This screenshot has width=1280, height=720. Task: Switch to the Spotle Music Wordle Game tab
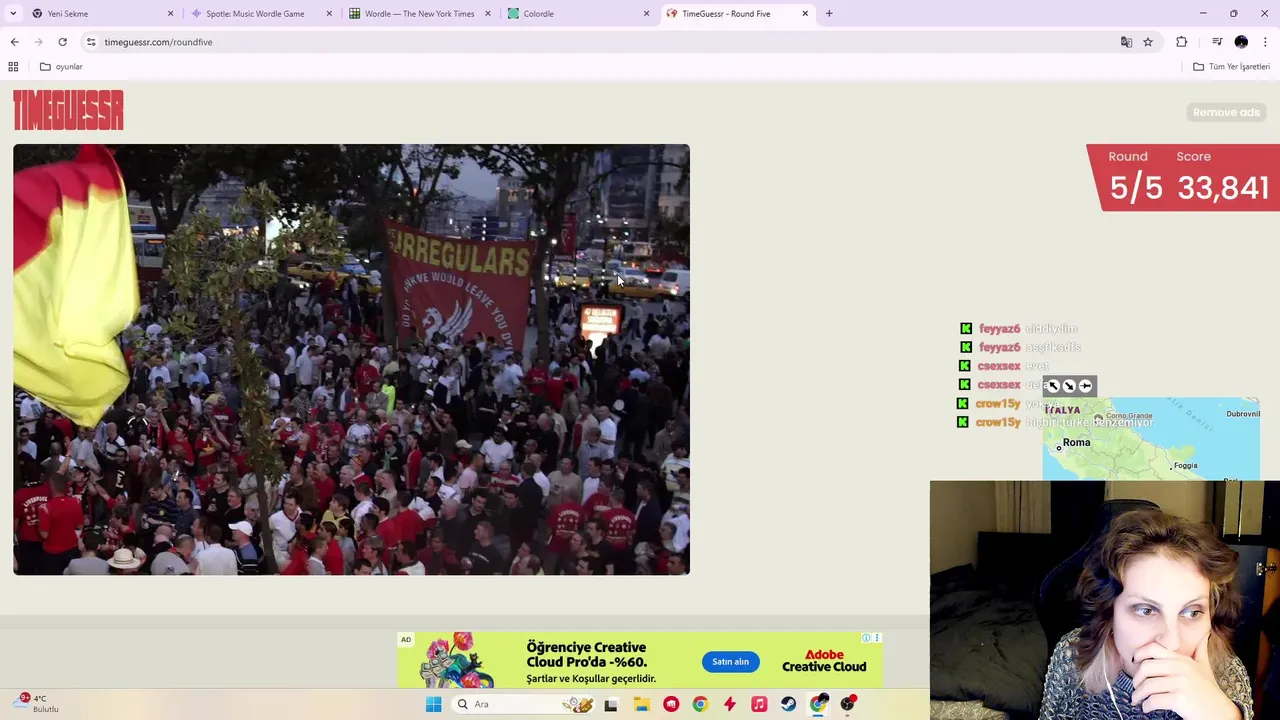click(262, 14)
